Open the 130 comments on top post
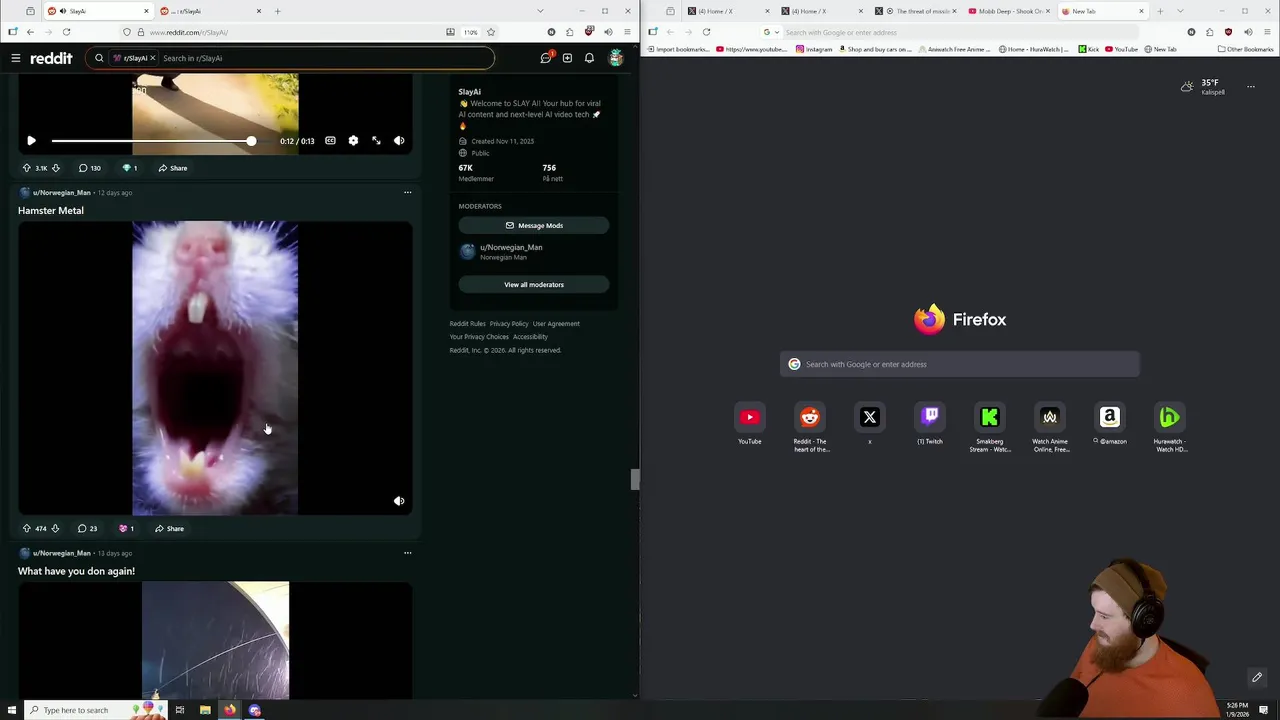1280x720 pixels. (90, 168)
